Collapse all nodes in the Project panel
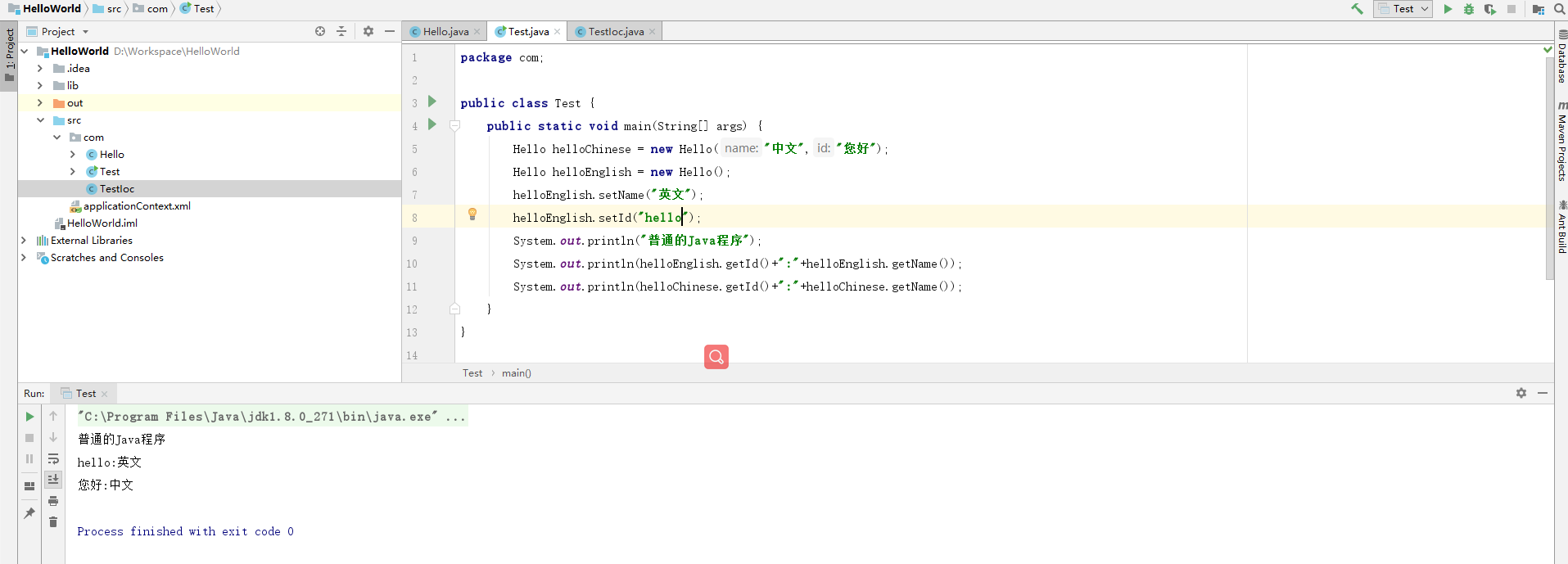Image resolution: width=1568 pixels, height=564 pixels. 341,31
